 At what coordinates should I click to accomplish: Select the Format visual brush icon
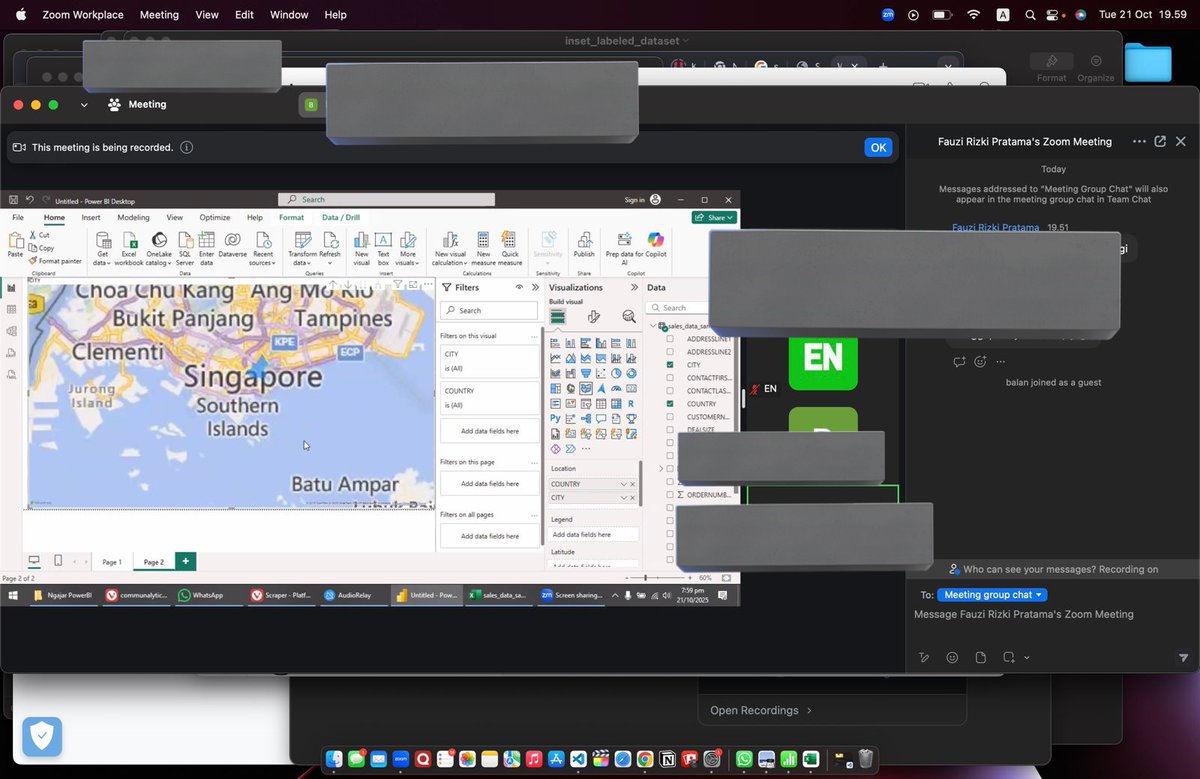click(x=594, y=316)
